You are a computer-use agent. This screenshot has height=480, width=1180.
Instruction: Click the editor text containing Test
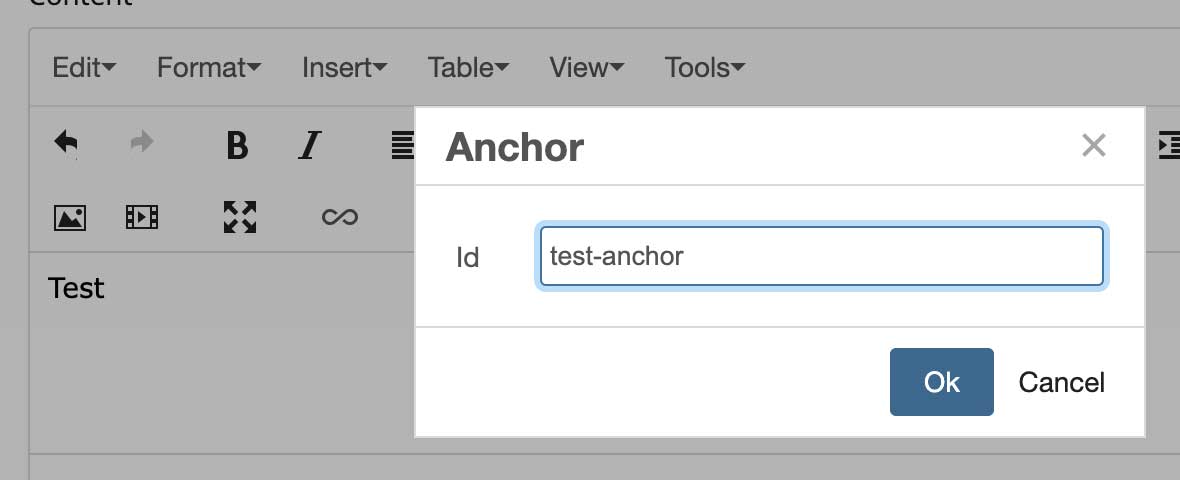77,289
